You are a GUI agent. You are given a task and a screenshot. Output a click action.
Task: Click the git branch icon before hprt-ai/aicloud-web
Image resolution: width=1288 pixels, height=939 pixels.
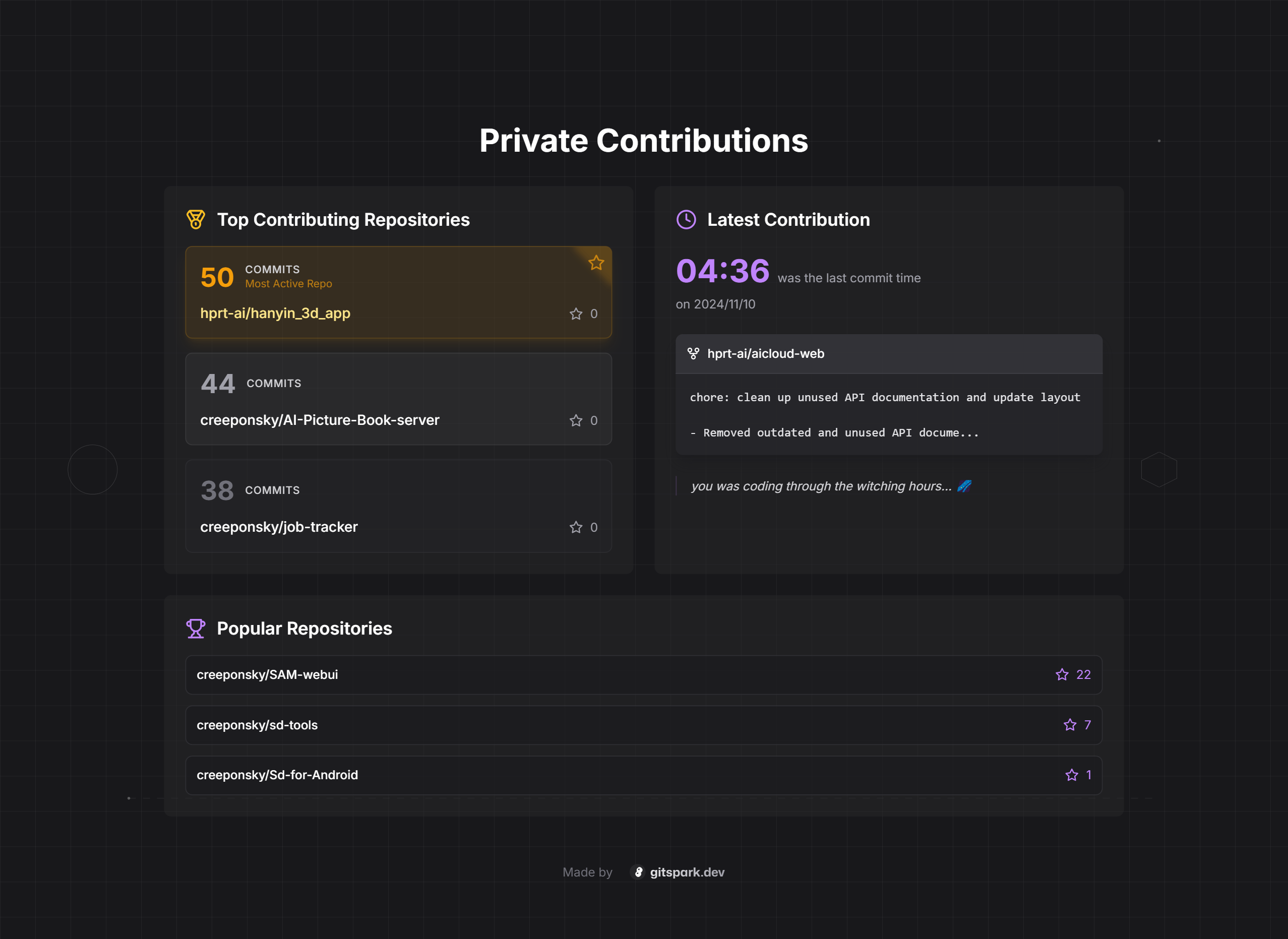click(x=694, y=353)
